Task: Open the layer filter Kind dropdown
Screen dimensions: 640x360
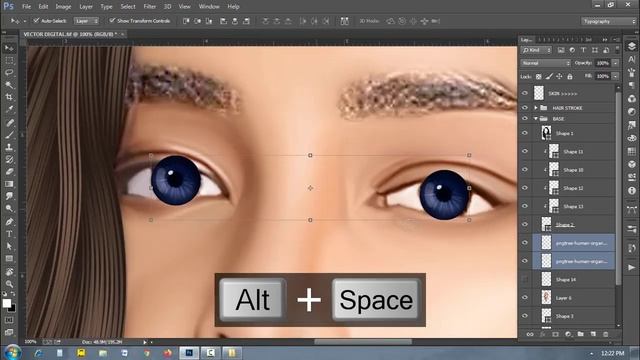Action: click(x=536, y=50)
